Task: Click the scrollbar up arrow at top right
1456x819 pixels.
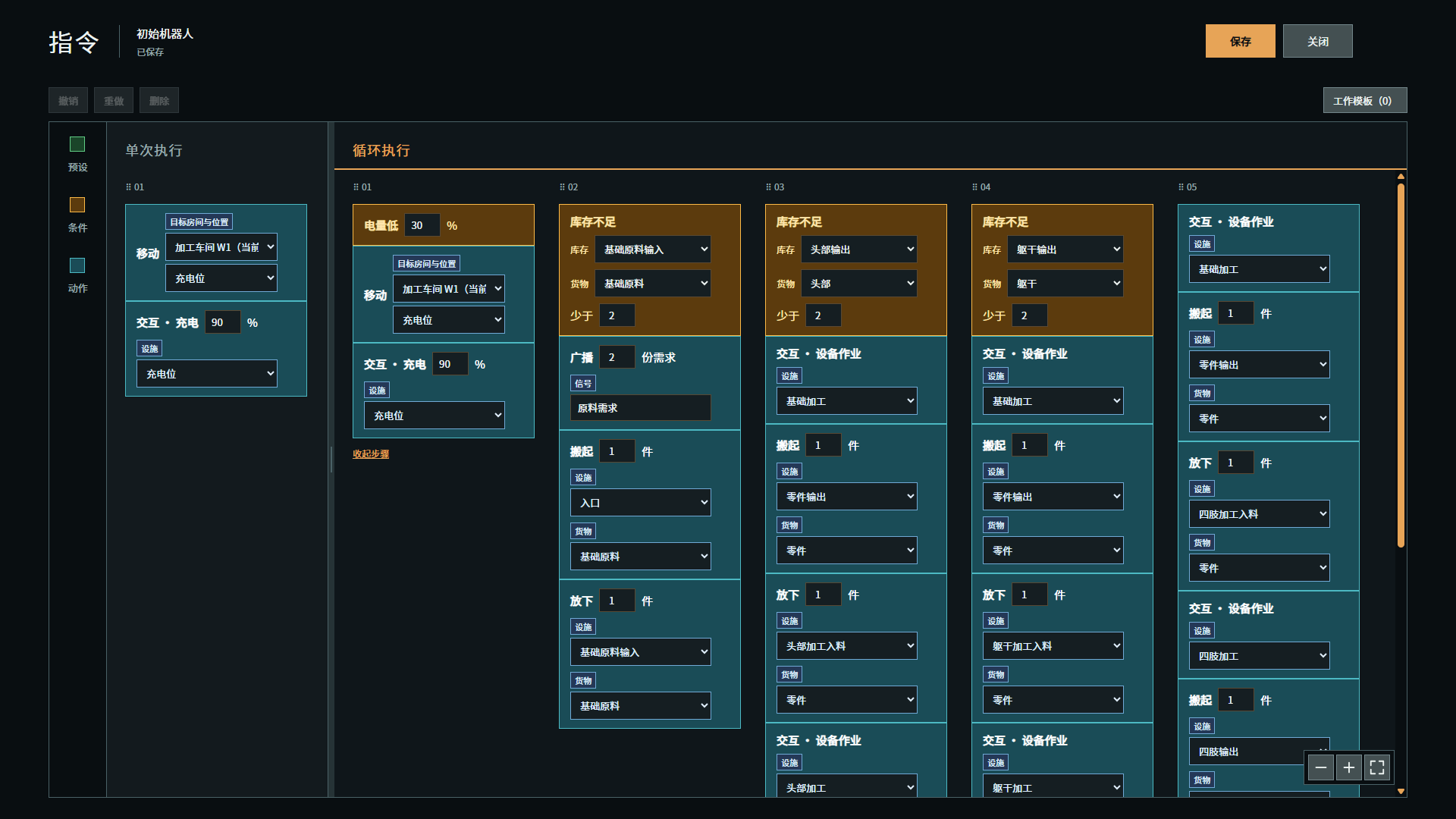Action: pyautogui.click(x=1401, y=177)
